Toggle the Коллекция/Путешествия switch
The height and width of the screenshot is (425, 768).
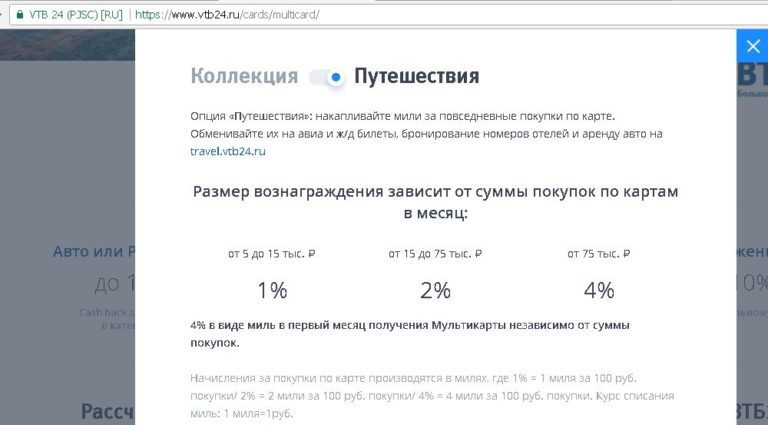tap(326, 77)
